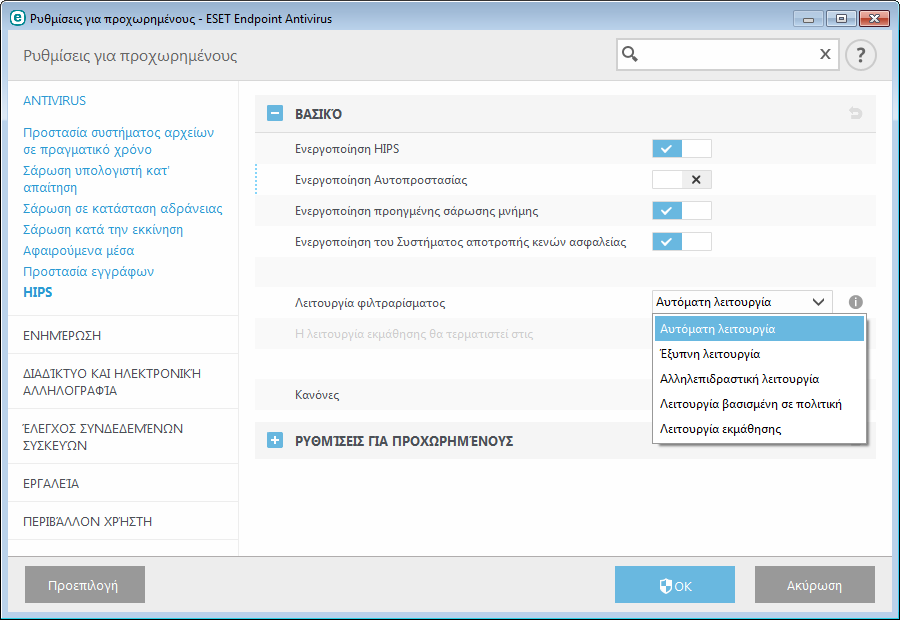Go to Σάρωση υπολογιστή κατ' απαίτηση
Screen dimensions: 900x620
[96, 179]
